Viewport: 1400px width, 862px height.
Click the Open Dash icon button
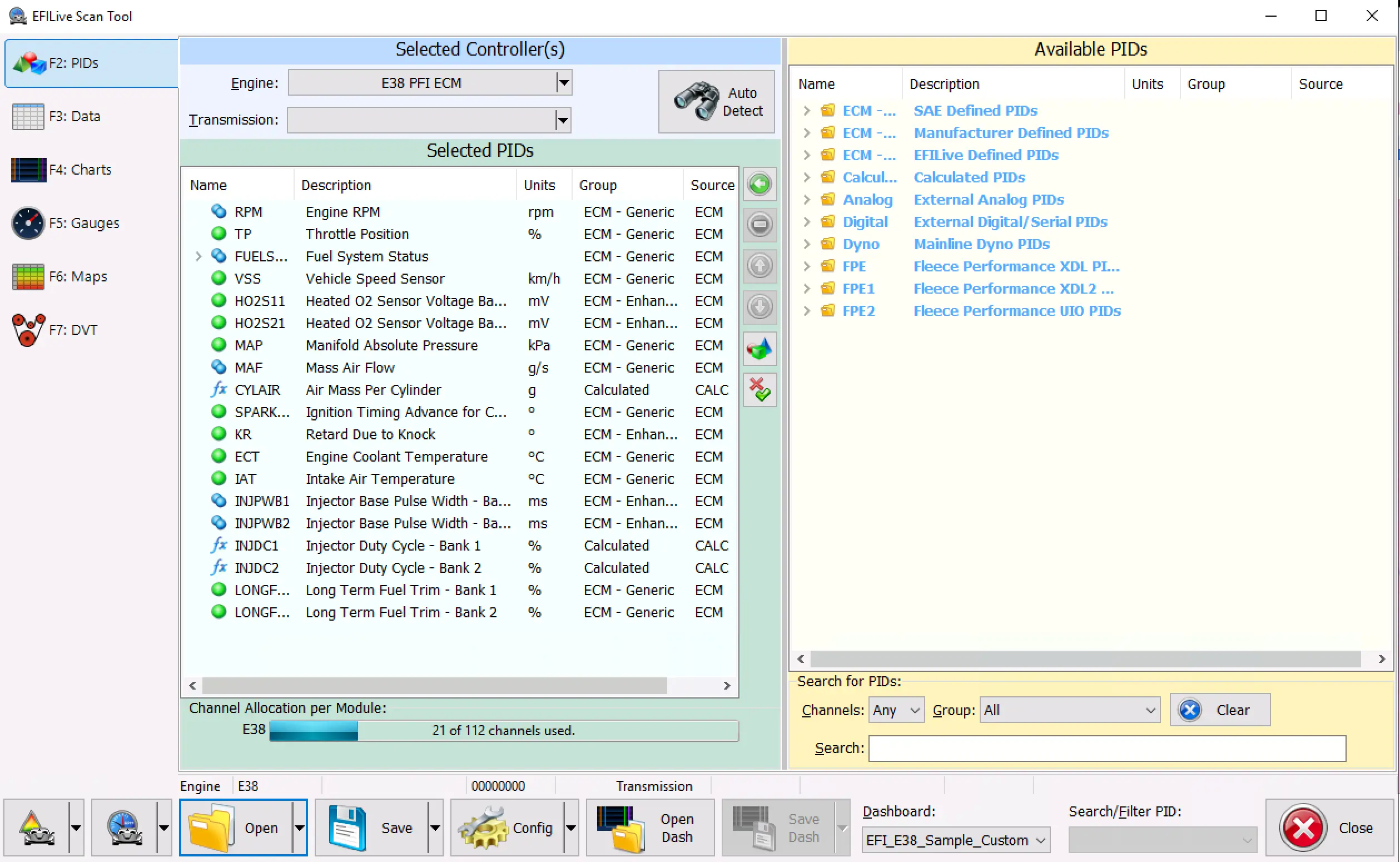(x=649, y=828)
